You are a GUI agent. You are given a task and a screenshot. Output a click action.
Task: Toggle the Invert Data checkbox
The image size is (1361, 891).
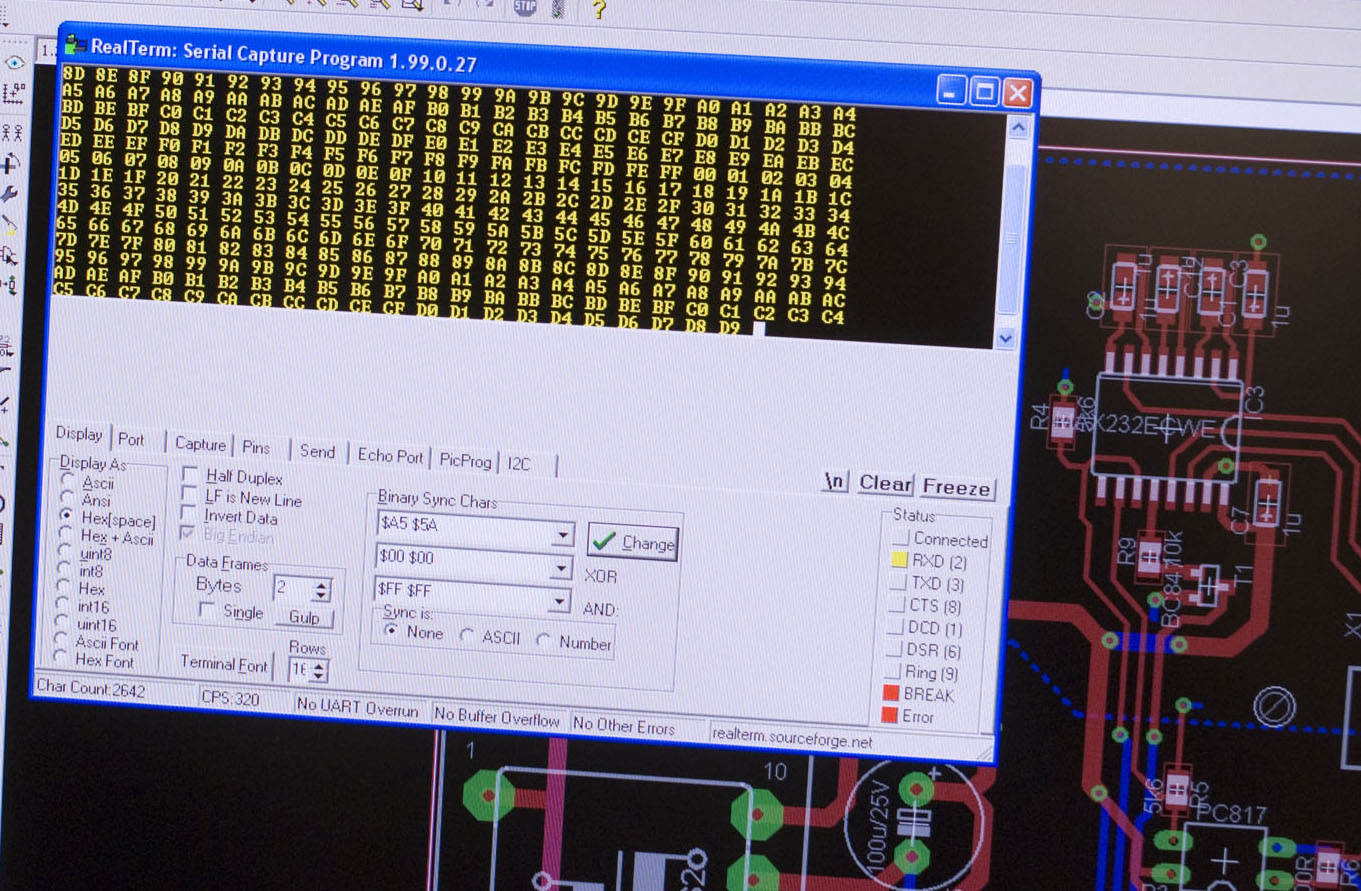pyautogui.click(x=188, y=514)
